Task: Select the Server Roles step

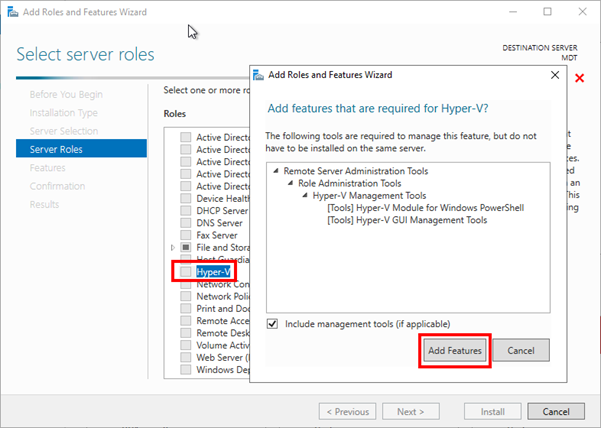Action: point(81,149)
